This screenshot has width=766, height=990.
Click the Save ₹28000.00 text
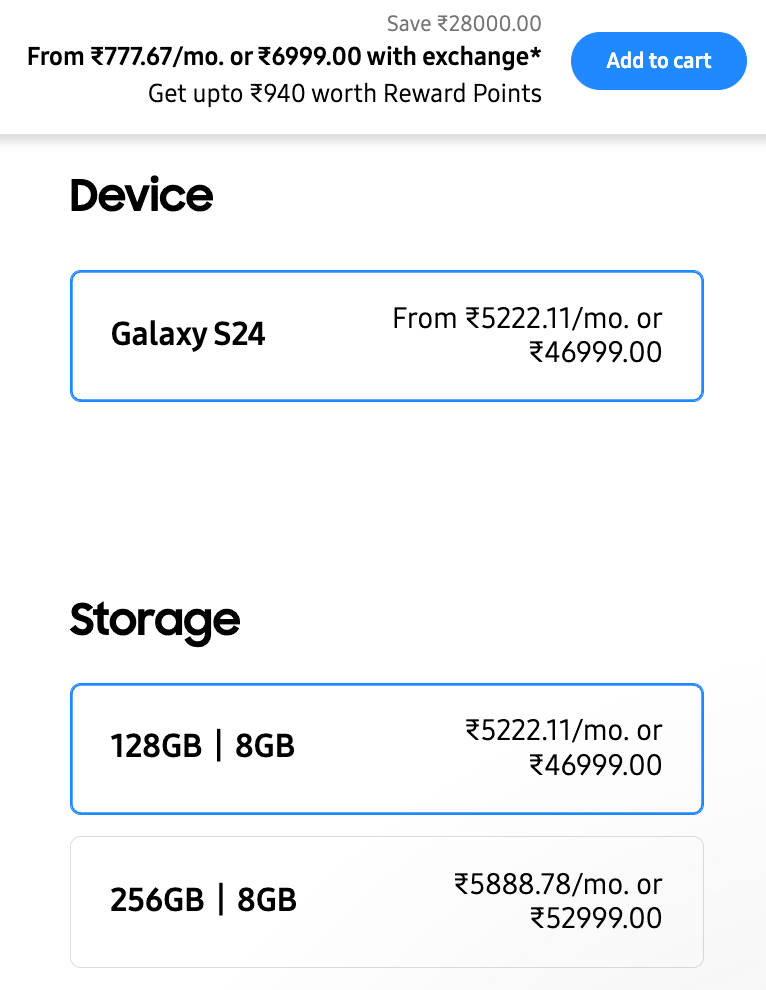pyautogui.click(x=464, y=24)
